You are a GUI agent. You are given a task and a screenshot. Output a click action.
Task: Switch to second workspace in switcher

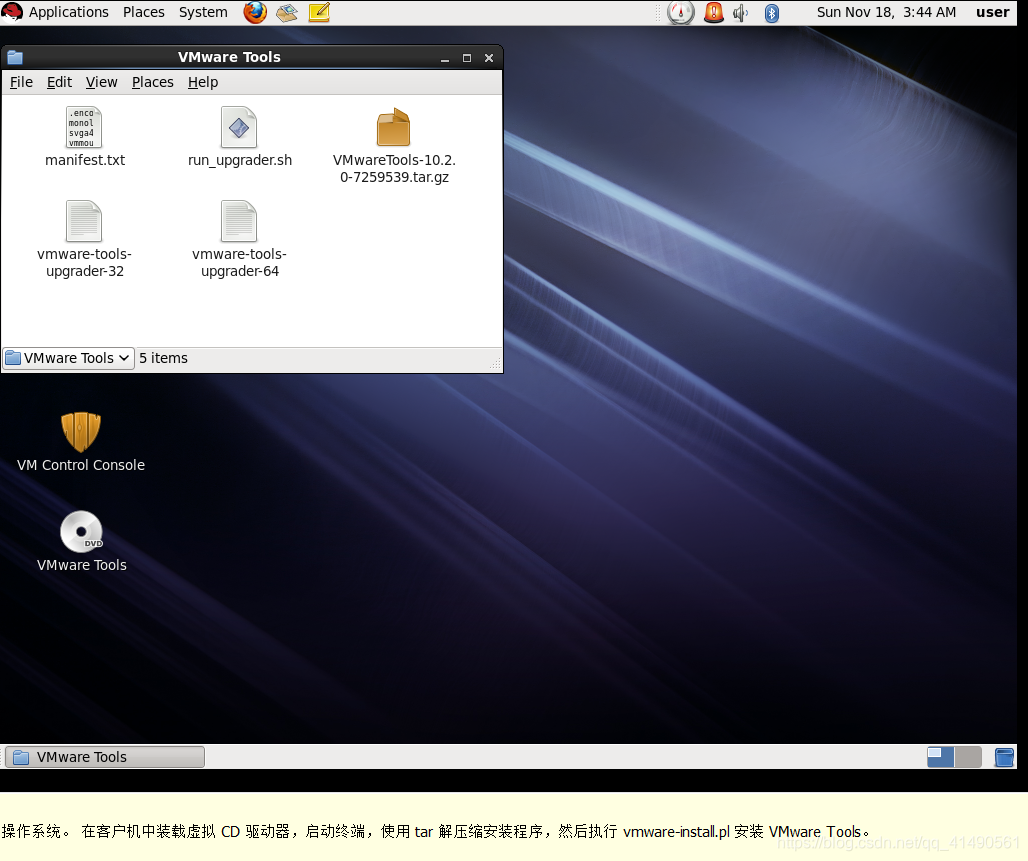968,757
